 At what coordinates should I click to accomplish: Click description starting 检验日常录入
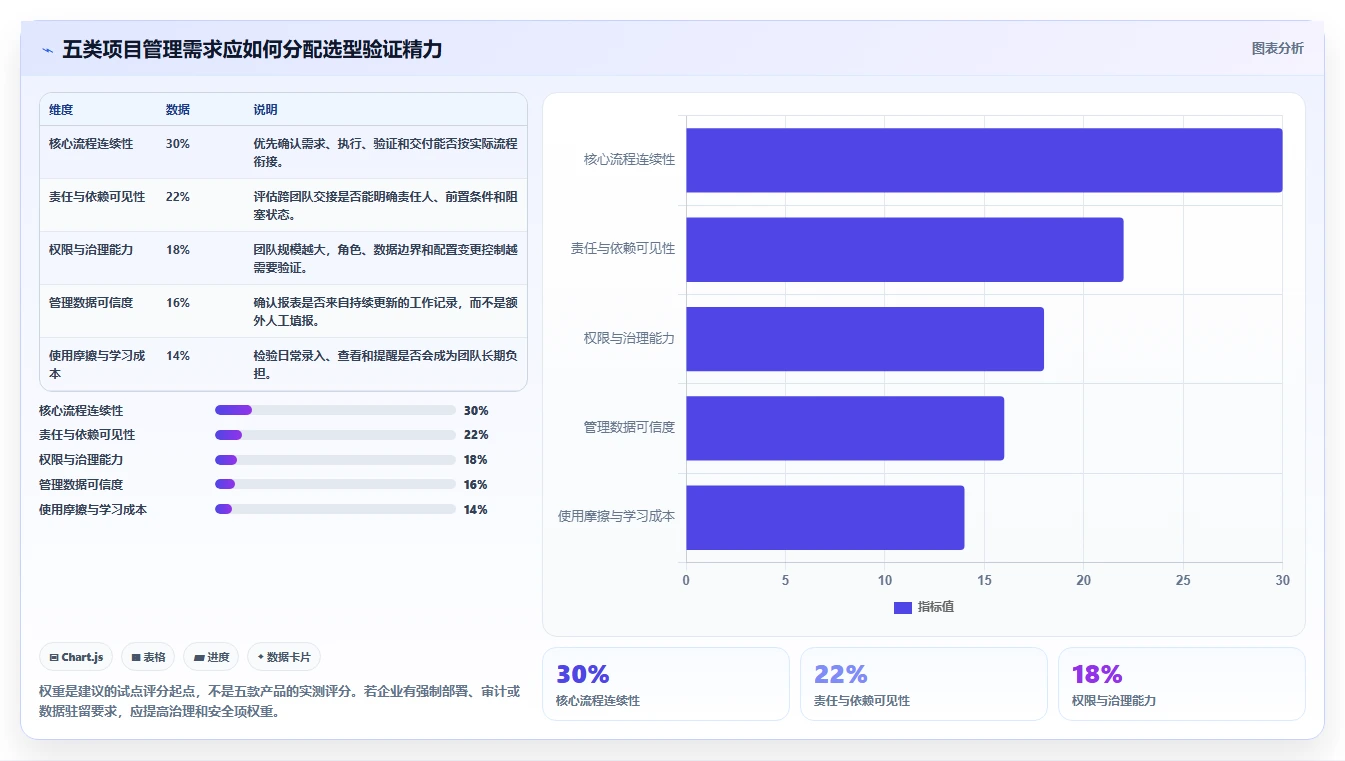[x=385, y=364]
